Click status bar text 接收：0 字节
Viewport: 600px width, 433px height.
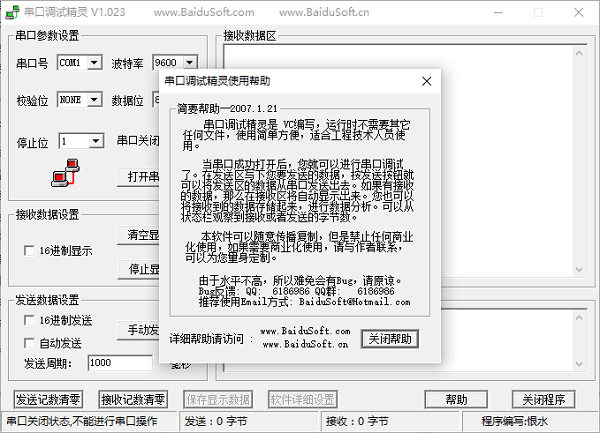pyautogui.click(x=357, y=422)
